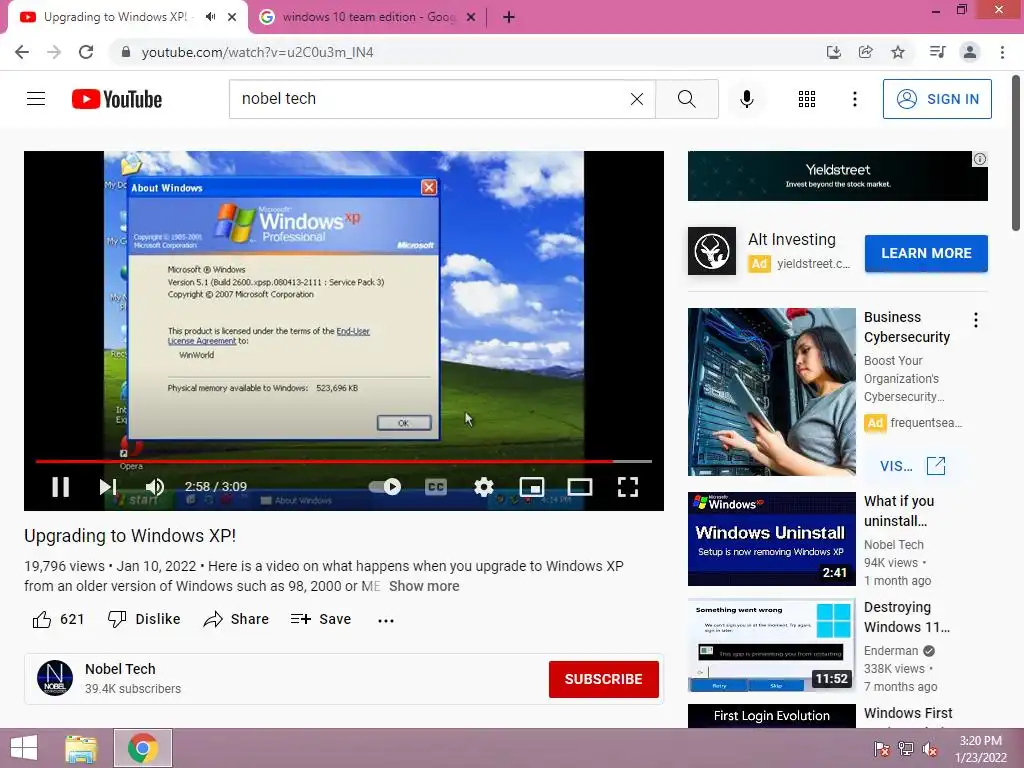Open the YouTube hamburger guide menu
Image resolution: width=1024 pixels, height=768 pixels.
[x=36, y=99]
